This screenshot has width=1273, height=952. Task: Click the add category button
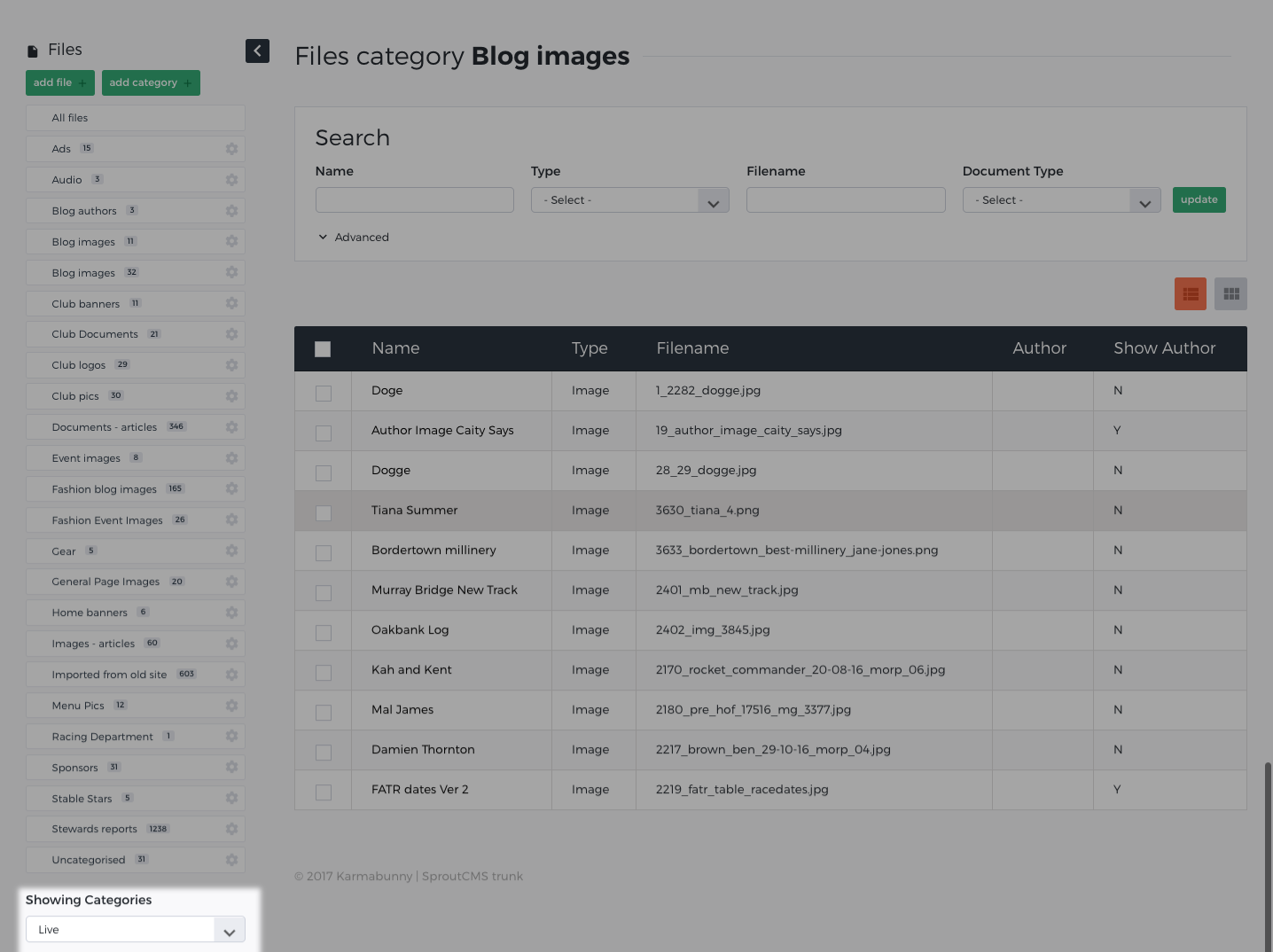click(151, 82)
